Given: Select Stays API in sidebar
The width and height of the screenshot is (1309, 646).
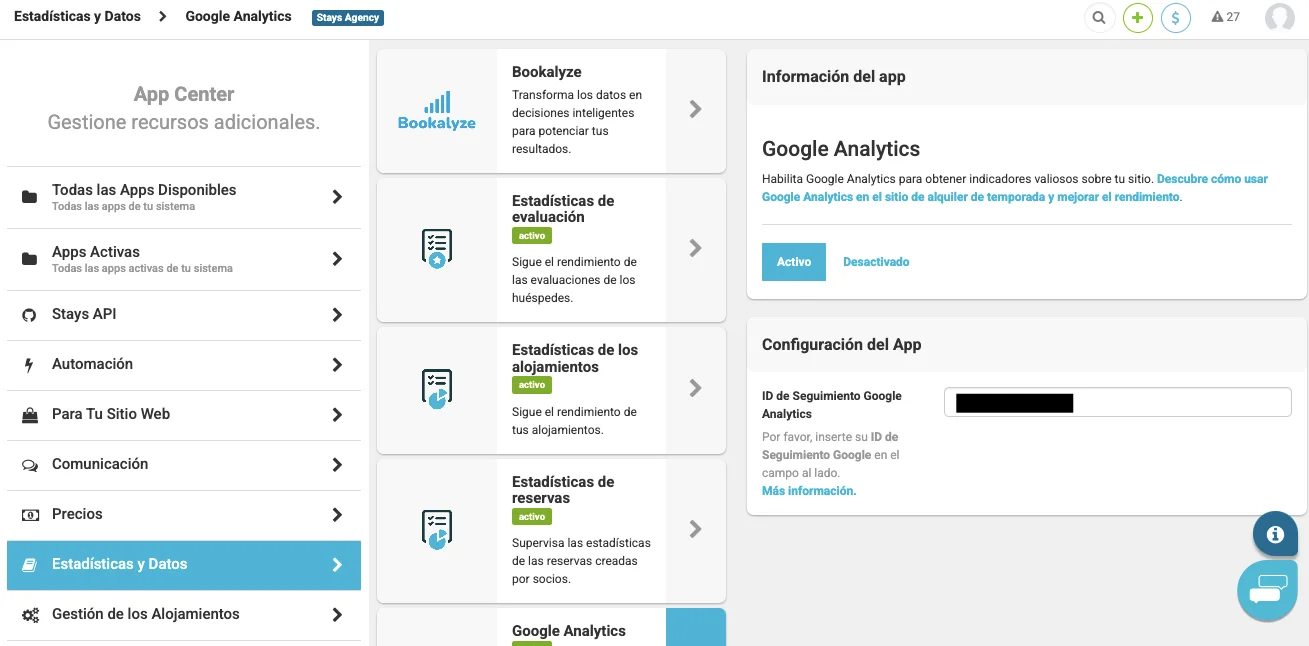Looking at the screenshot, I should 184,314.
